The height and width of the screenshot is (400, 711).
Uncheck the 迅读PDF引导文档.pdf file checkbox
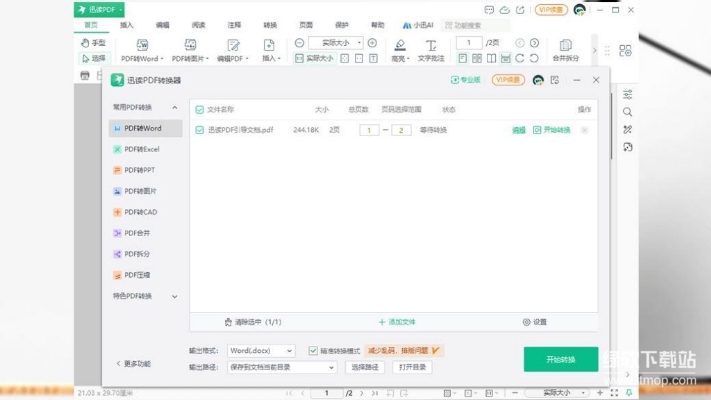(x=200, y=130)
